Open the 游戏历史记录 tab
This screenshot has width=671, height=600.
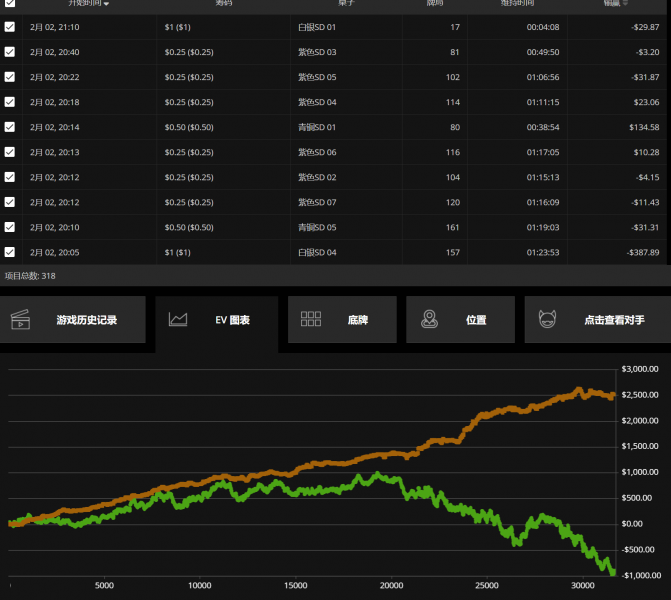coord(86,320)
